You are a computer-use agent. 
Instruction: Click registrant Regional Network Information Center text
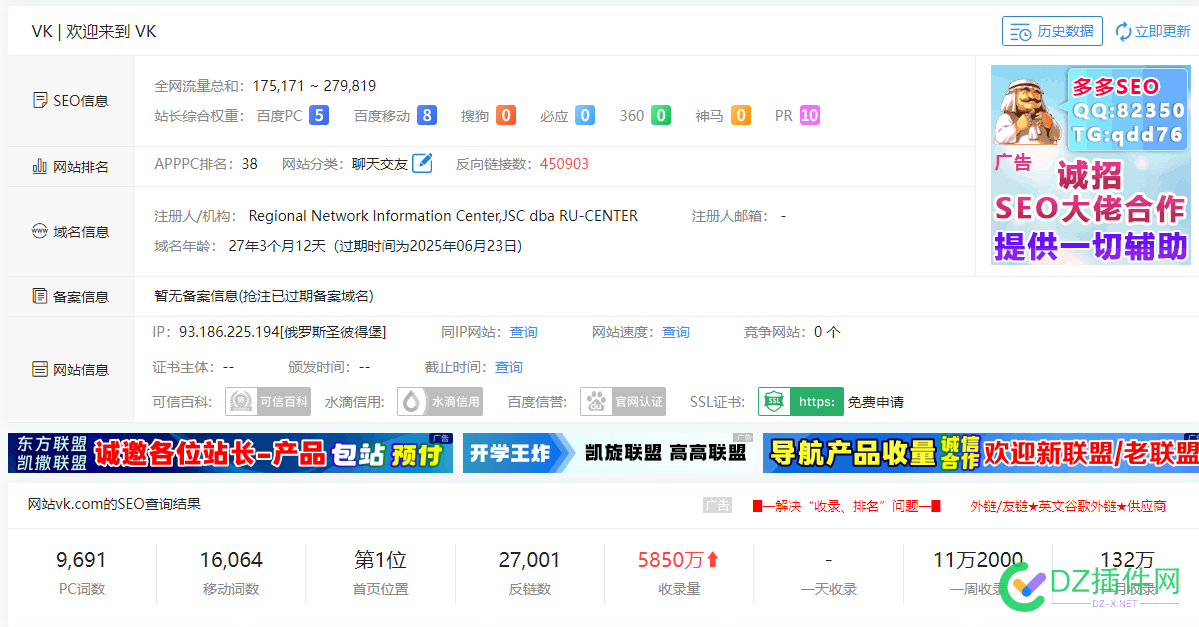pos(444,216)
